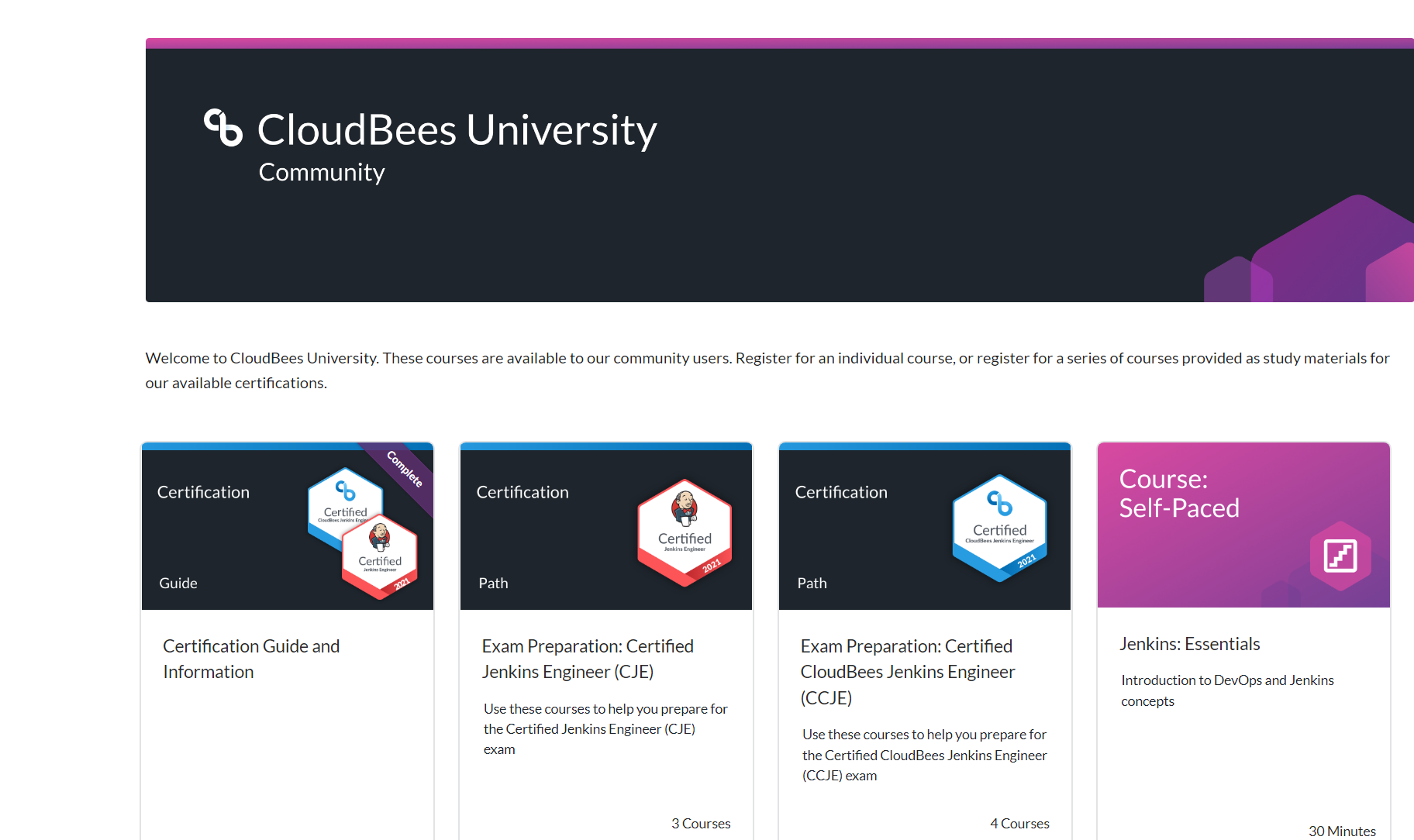Open Exam Preparation: Certified Jenkins Engineer (CJE)
The image size is (1414, 840).
[x=588, y=659]
